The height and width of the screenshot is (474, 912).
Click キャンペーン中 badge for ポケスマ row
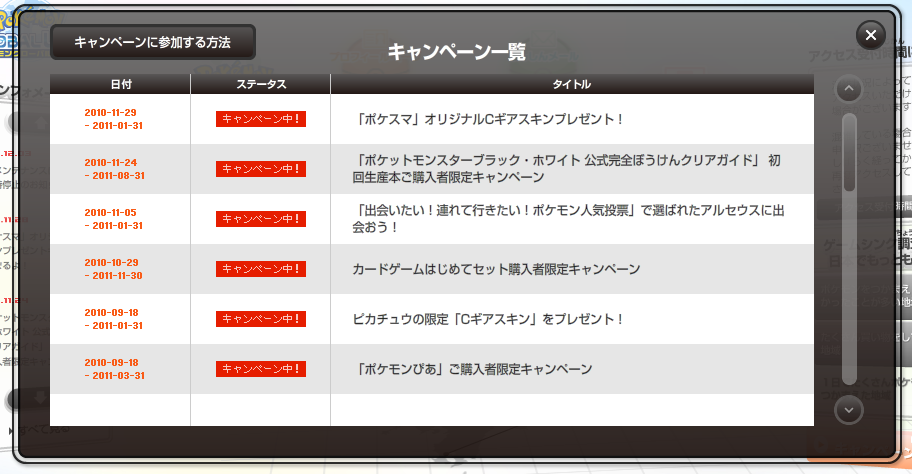(260, 119)
